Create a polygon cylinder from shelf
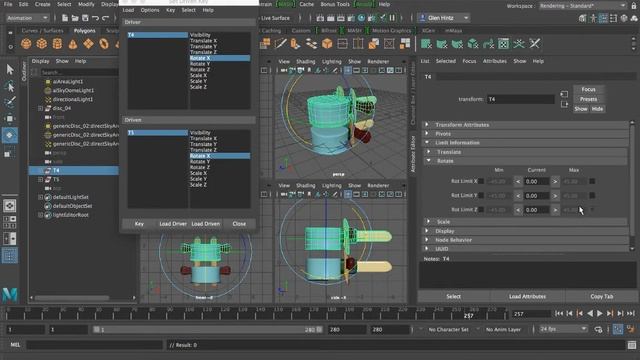The image size is (640, 360). [57, 44]
